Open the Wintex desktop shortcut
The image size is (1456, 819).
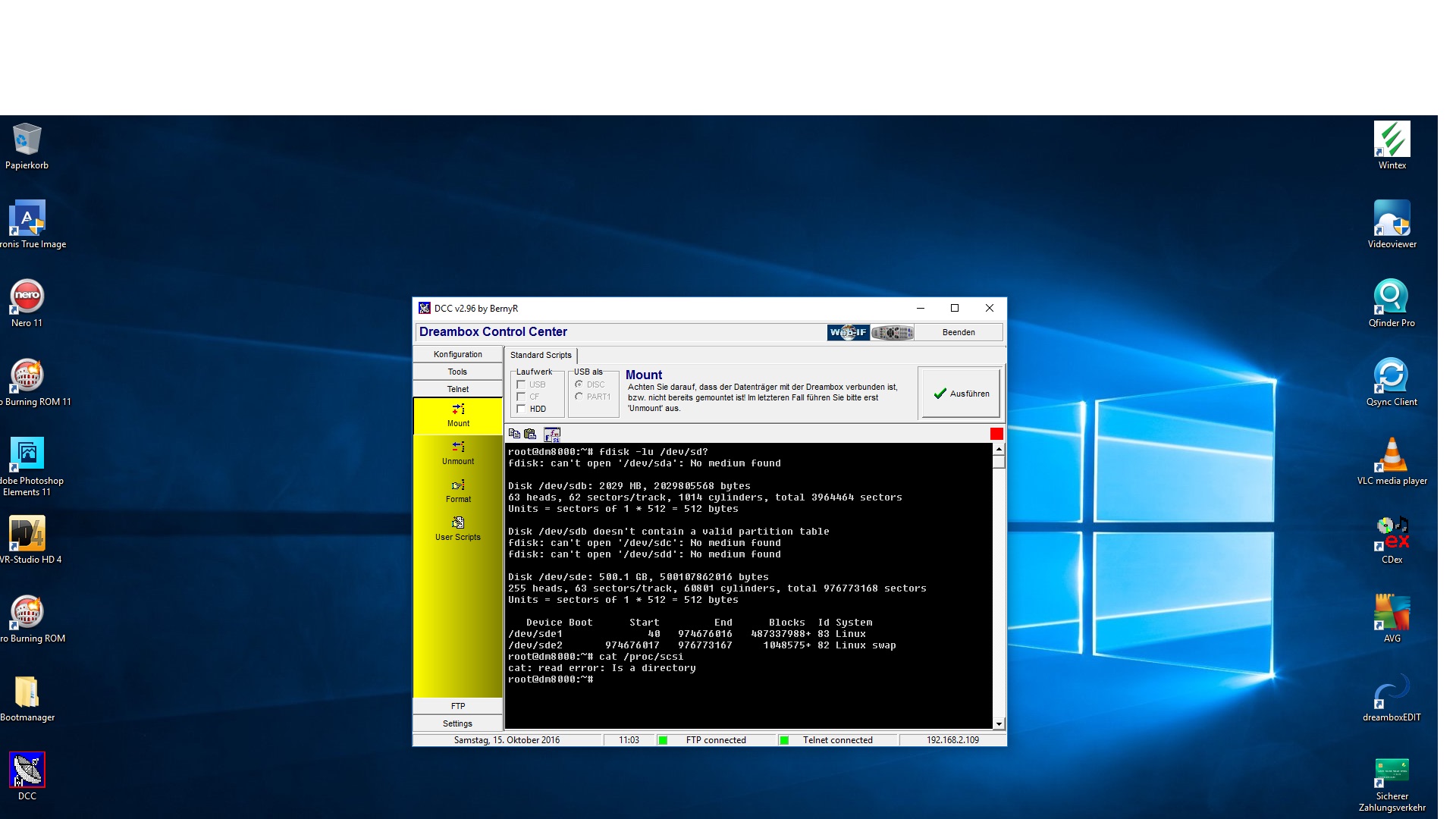coord(1392,146)
